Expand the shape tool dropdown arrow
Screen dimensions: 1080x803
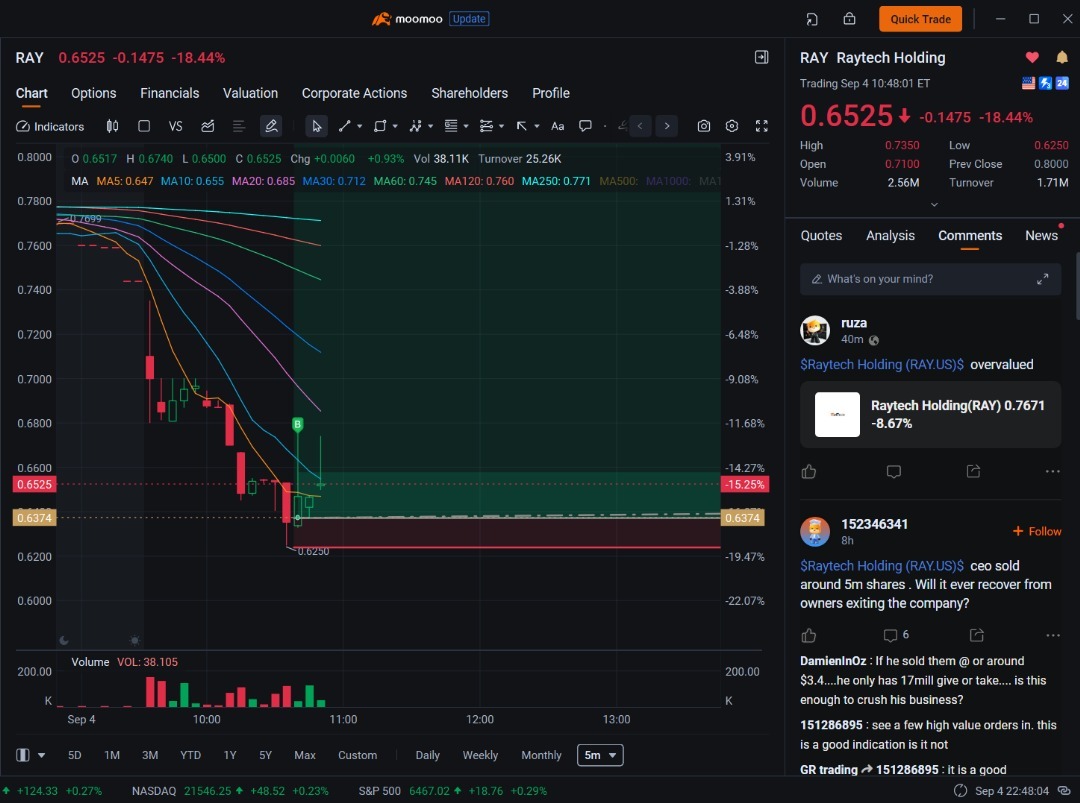click(x=395, y=126)
